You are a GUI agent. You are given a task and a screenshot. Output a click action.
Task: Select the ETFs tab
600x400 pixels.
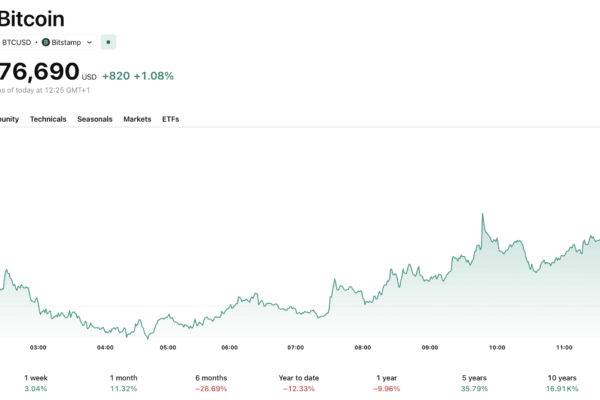tap(171, 119)
